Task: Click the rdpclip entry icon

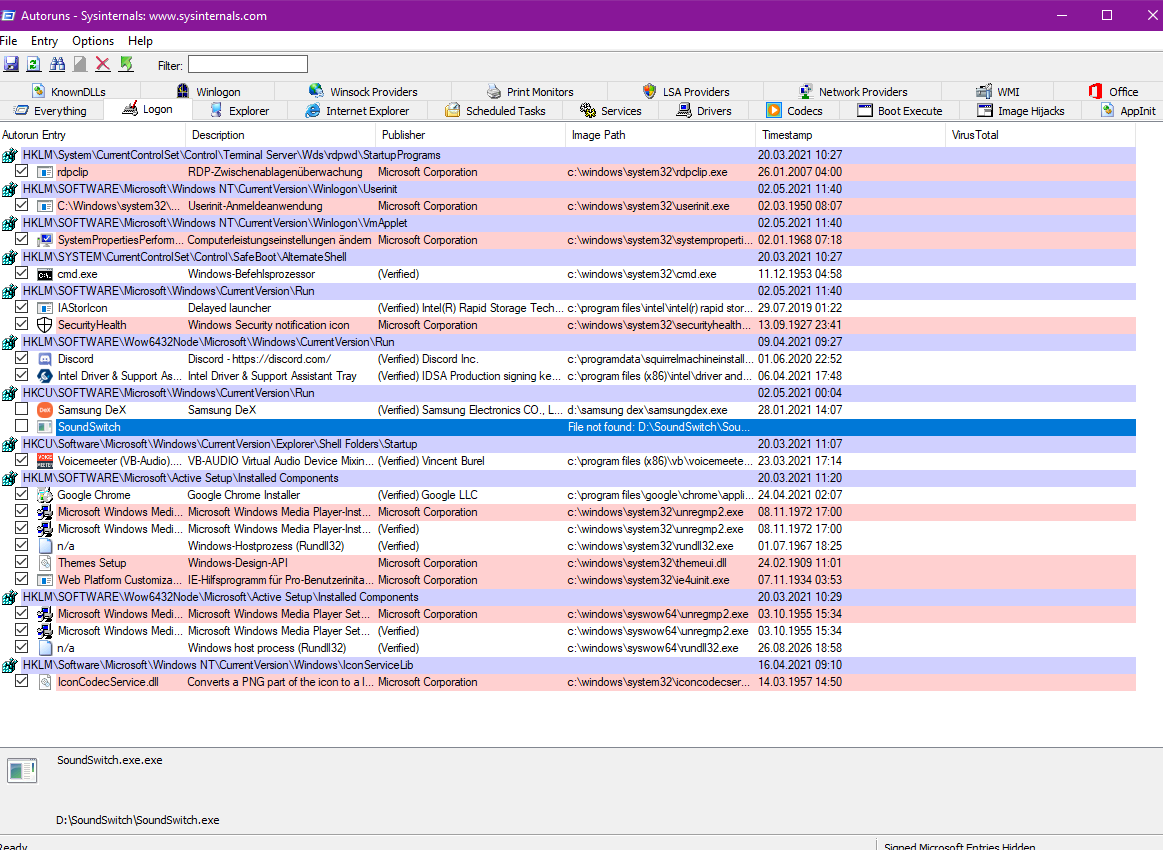Action: click(45, 172)
